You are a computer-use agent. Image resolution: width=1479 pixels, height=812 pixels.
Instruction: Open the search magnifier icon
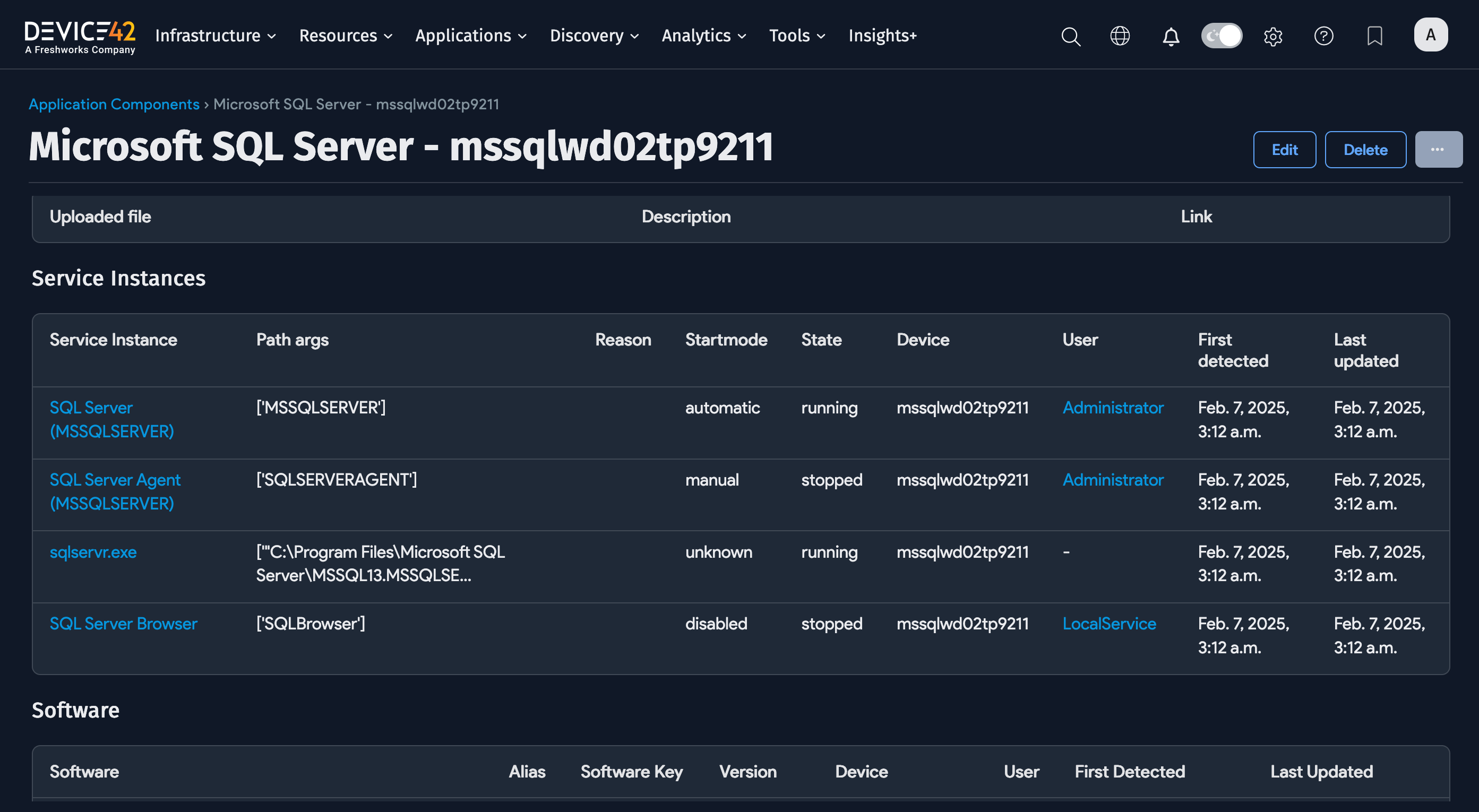[1070, 36]
